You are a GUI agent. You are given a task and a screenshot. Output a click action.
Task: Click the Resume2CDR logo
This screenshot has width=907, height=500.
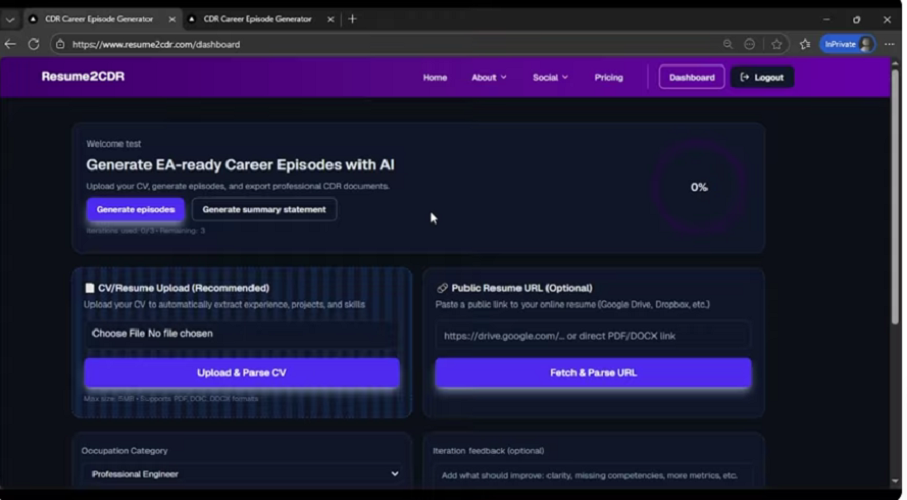pyautogui.click(x=83, y=76)
